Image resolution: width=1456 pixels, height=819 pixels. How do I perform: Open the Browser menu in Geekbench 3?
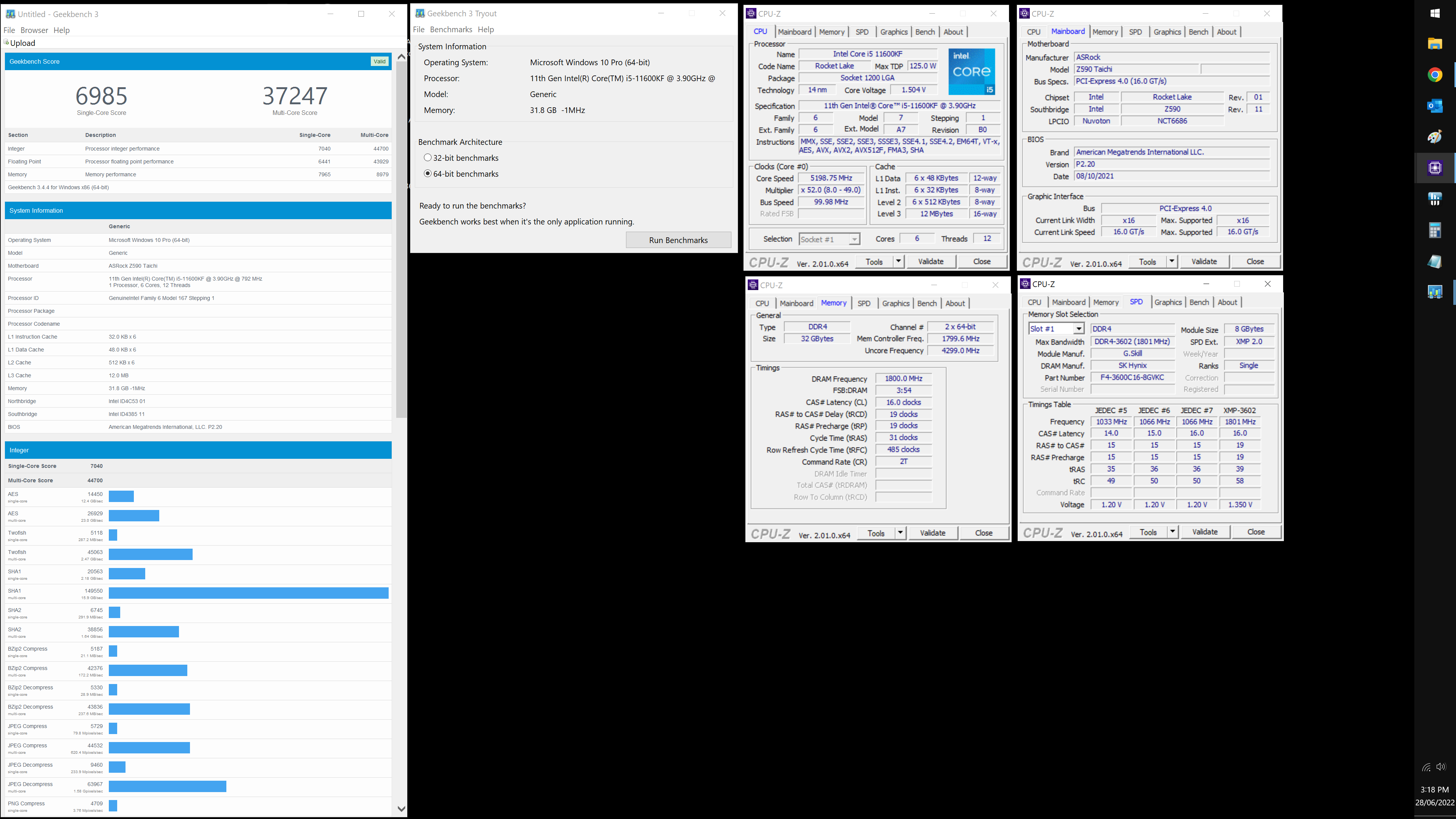tap(35, 30)
